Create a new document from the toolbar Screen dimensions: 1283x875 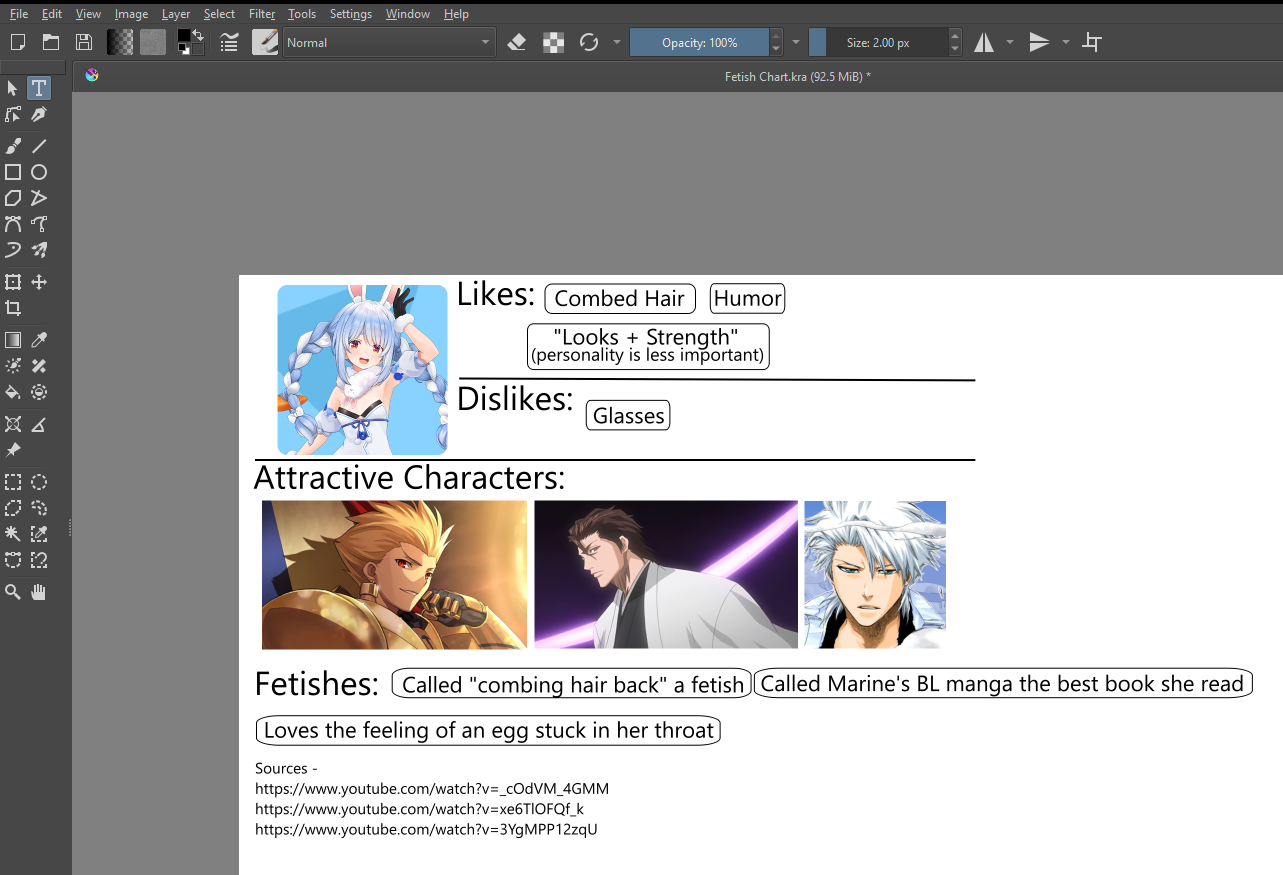(18, 42)
